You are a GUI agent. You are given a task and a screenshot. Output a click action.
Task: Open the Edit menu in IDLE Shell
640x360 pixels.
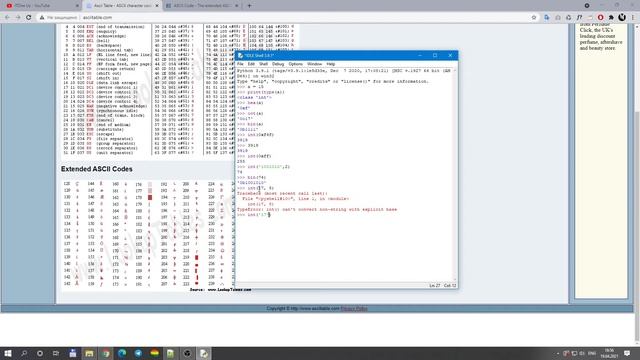pos(251,64)
